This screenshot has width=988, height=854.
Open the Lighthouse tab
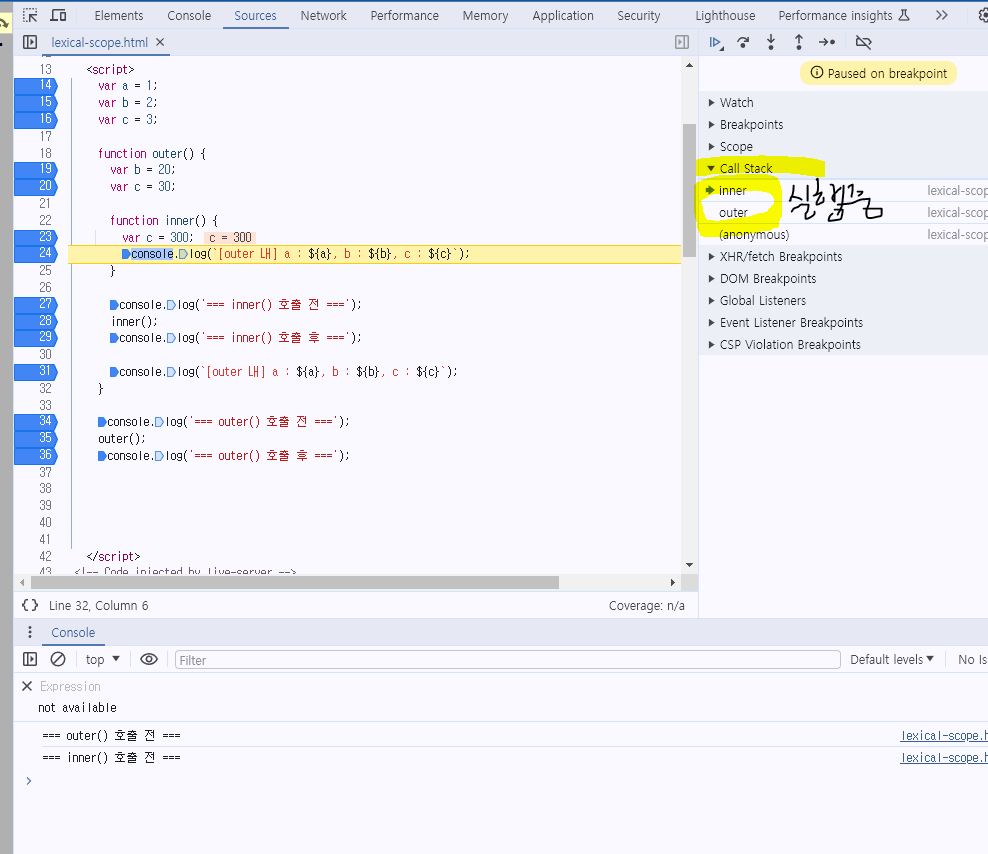click(725, 15)
